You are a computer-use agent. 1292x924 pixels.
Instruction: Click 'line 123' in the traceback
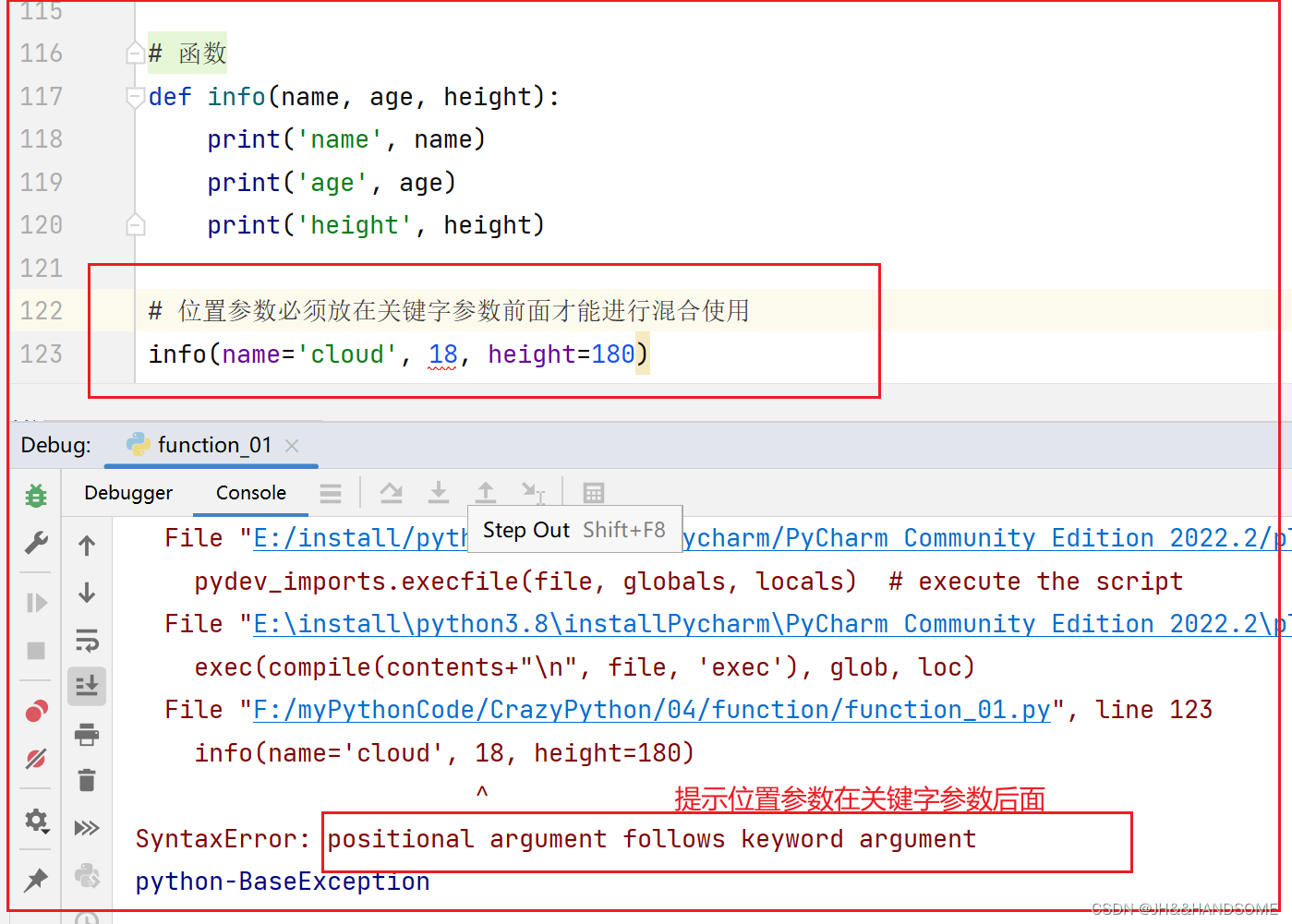1154,710
